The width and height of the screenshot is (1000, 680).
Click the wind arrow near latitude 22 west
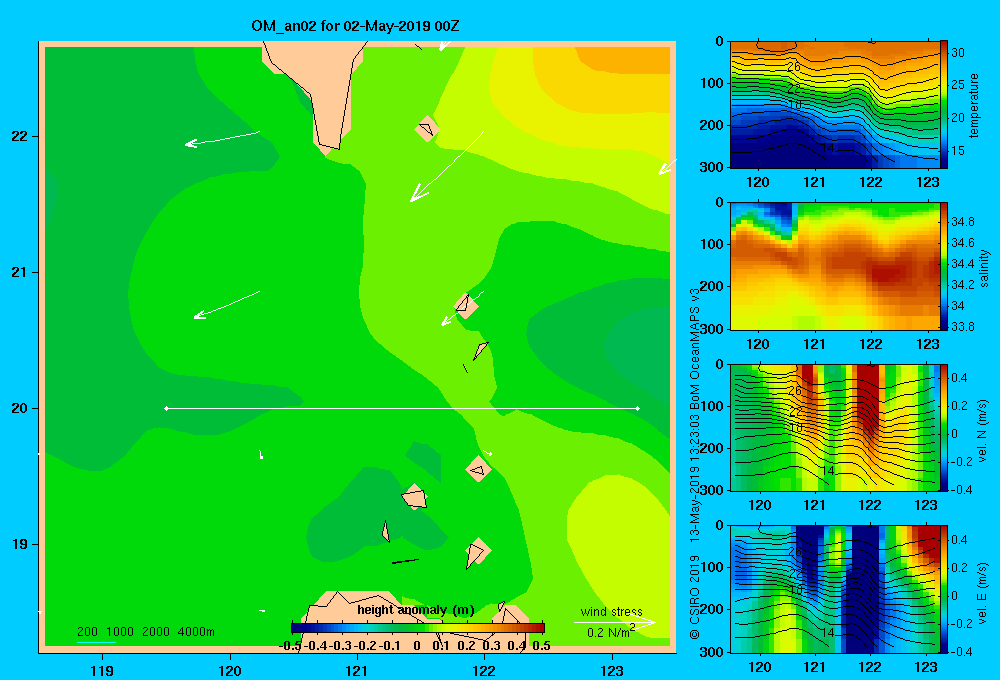(223, 138)
